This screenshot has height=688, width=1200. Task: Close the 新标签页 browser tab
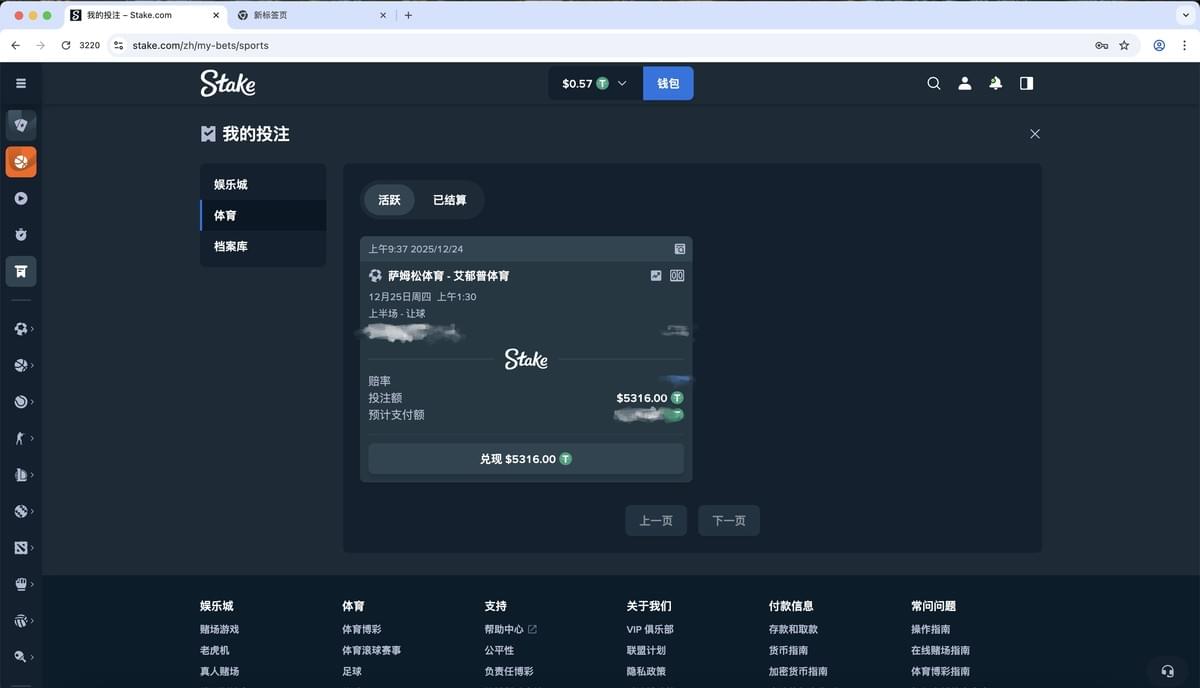(x=384, y=15)
